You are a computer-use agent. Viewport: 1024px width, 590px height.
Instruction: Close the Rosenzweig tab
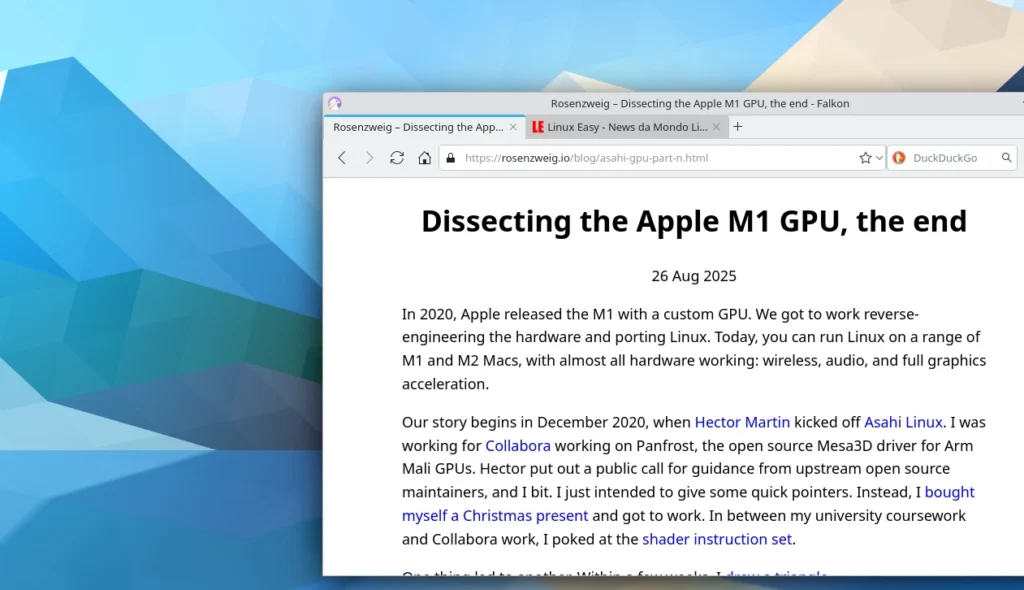(x=514, y=127)
